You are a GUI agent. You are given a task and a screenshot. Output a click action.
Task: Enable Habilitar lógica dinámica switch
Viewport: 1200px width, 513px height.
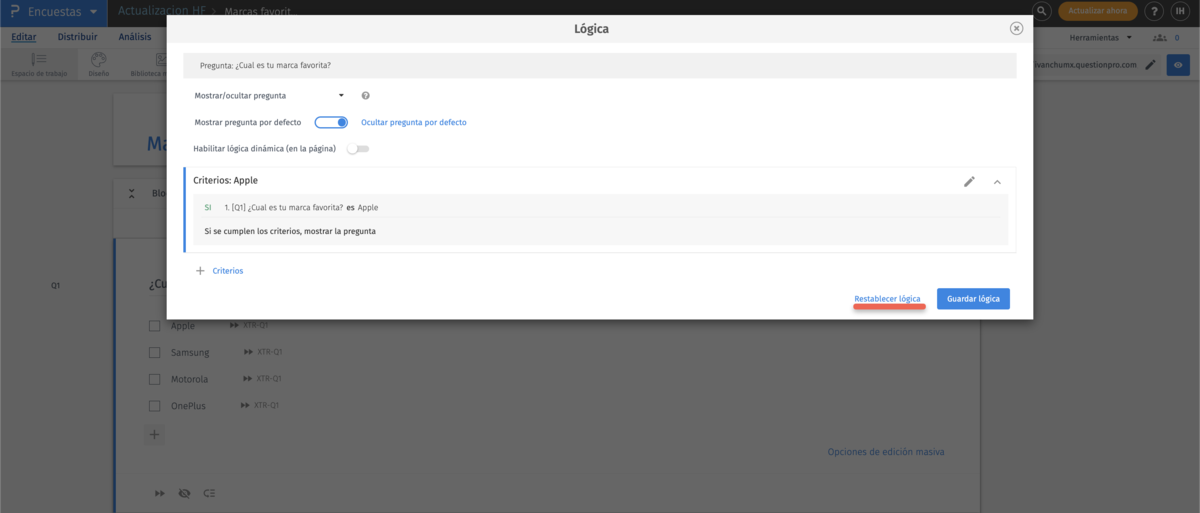(358, 149)
